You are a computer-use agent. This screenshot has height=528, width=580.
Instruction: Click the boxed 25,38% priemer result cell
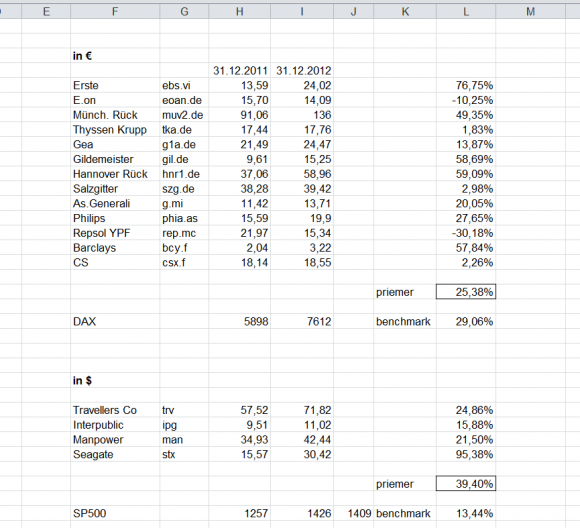(x=466, y=292)
